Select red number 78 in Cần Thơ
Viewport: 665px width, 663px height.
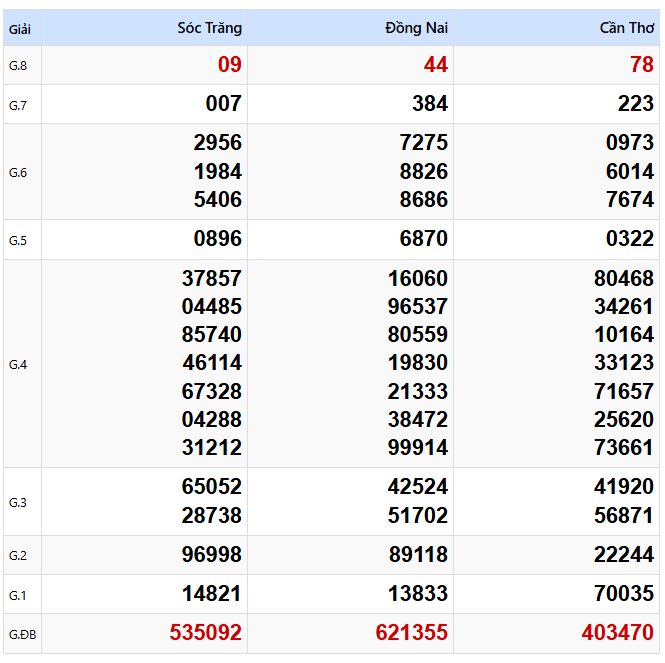point(642,64)
